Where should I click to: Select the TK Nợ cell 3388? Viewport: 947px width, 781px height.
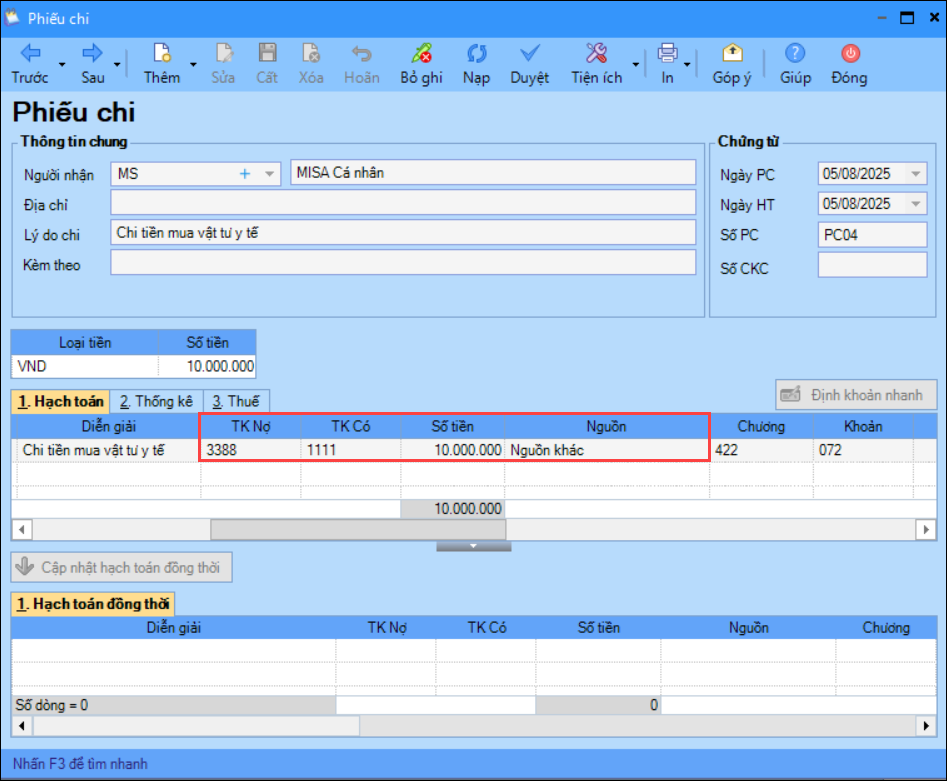251,450
